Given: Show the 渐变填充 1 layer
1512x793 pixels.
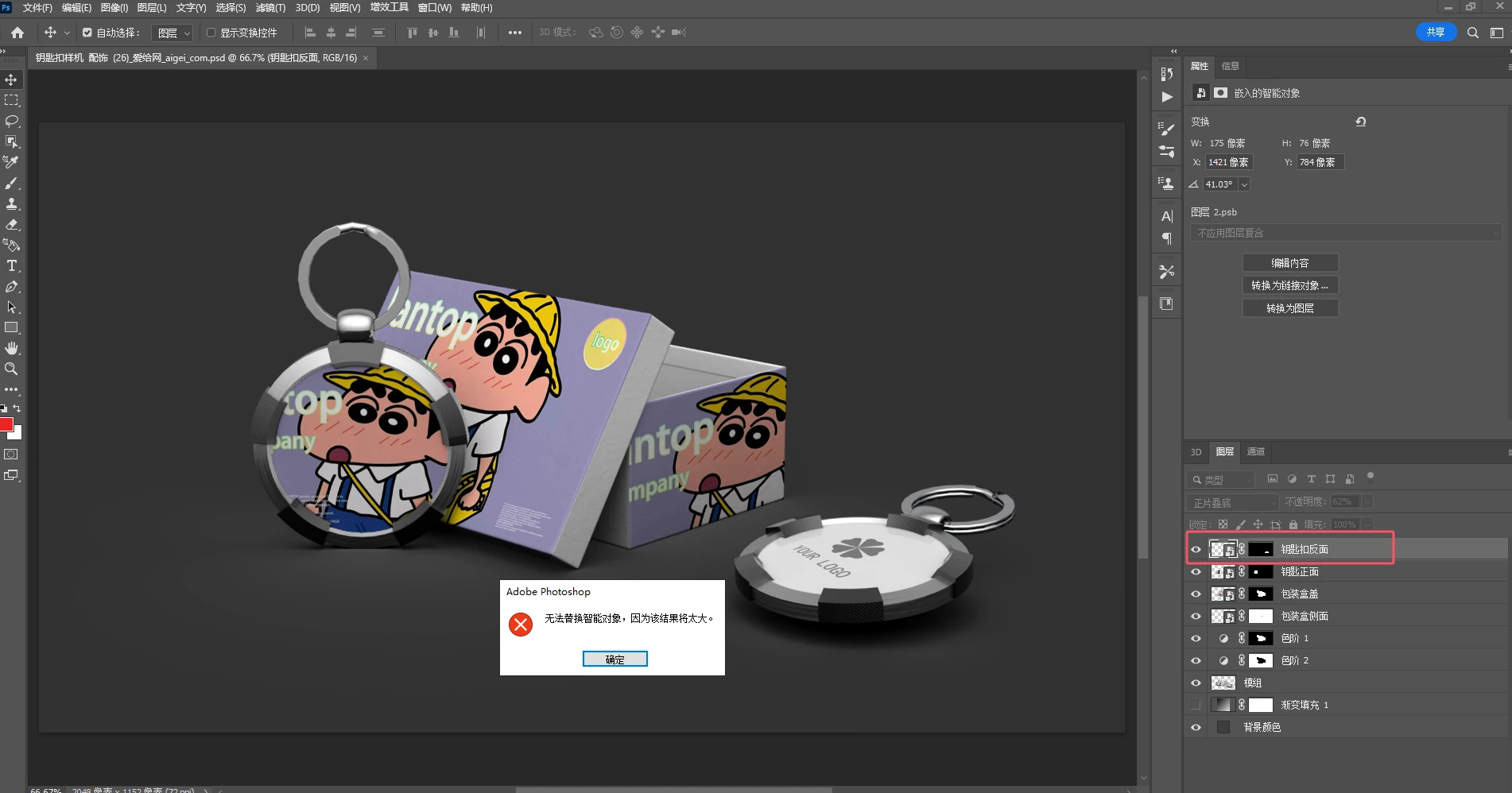Looking at the screenshot, I should [1196, 705].
